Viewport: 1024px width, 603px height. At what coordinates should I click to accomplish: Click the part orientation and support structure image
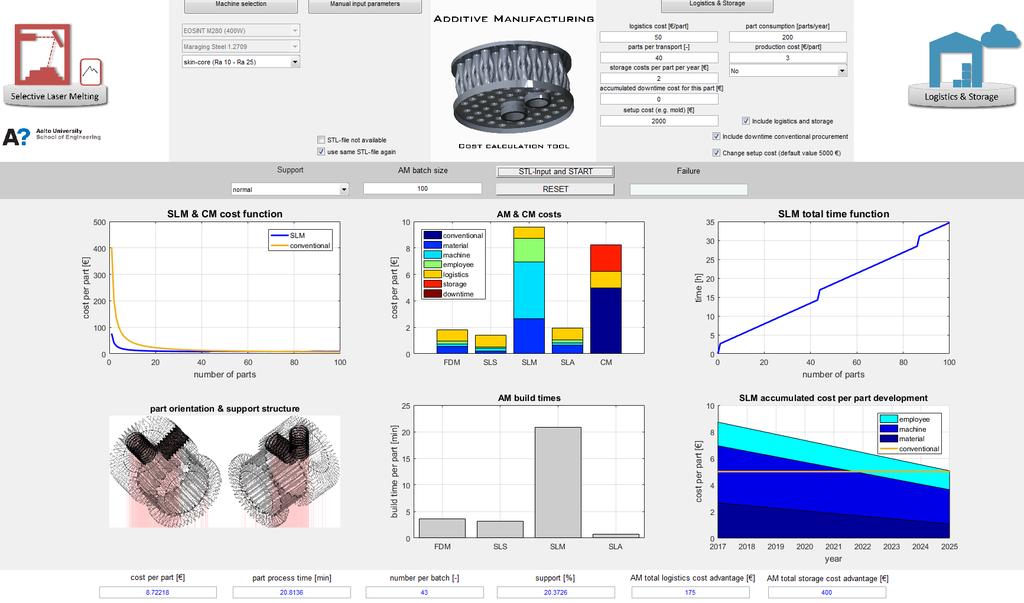pos(225,472)
